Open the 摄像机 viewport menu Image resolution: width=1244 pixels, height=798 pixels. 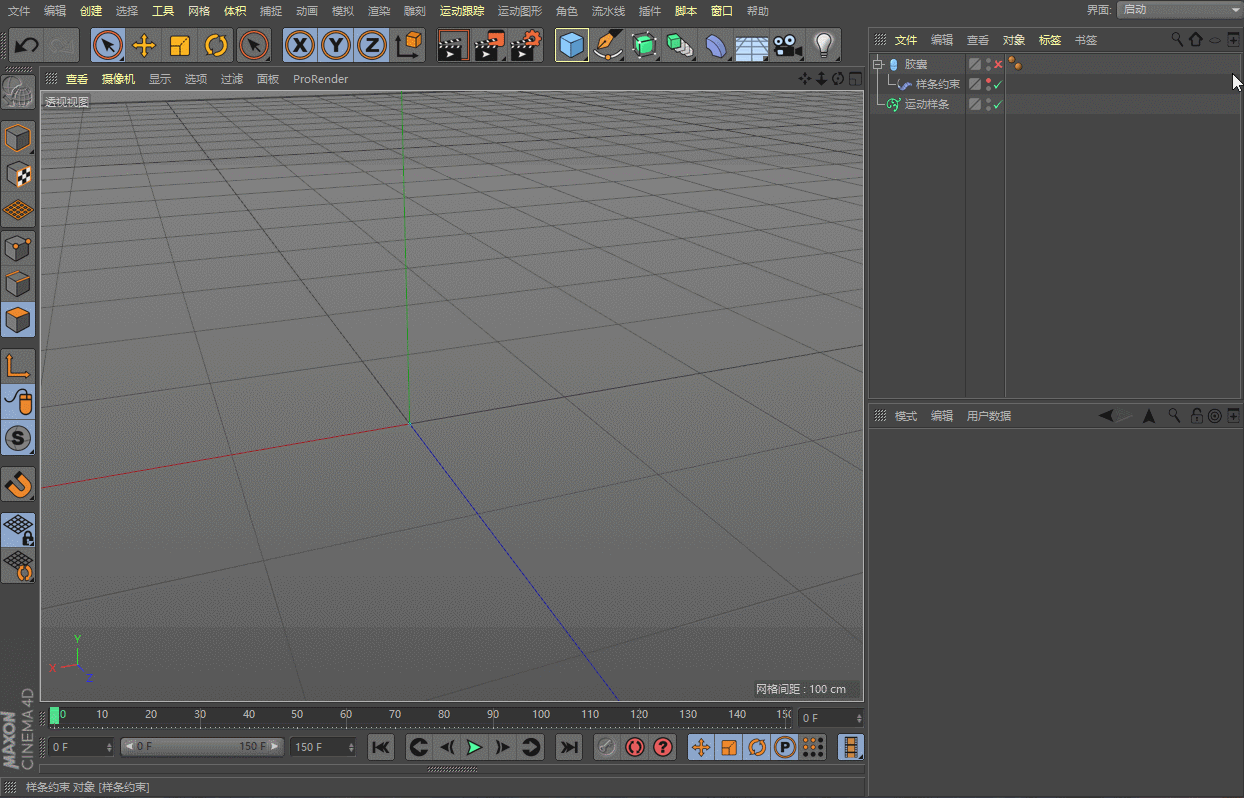coord(118,79)
